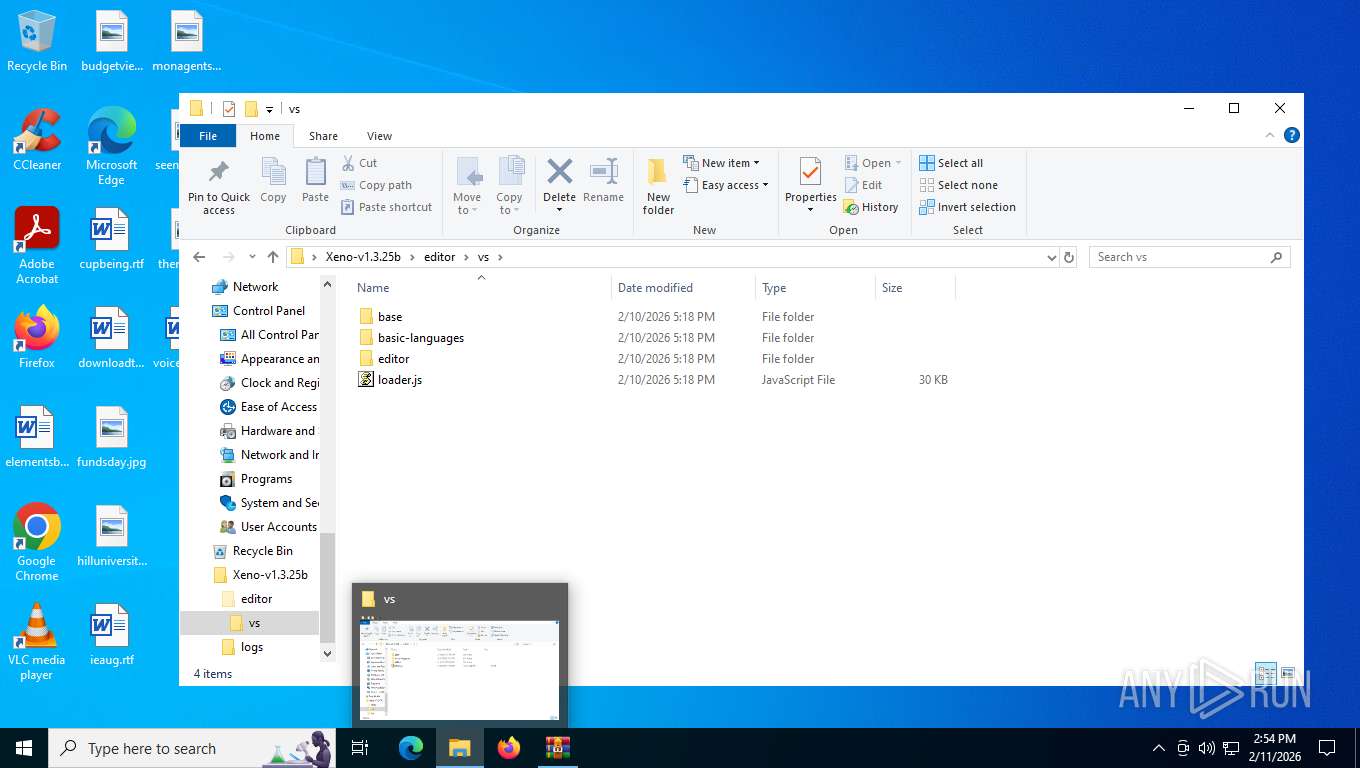
Task: Select Programs in navigation tree
Action: (x=266, y=479)
